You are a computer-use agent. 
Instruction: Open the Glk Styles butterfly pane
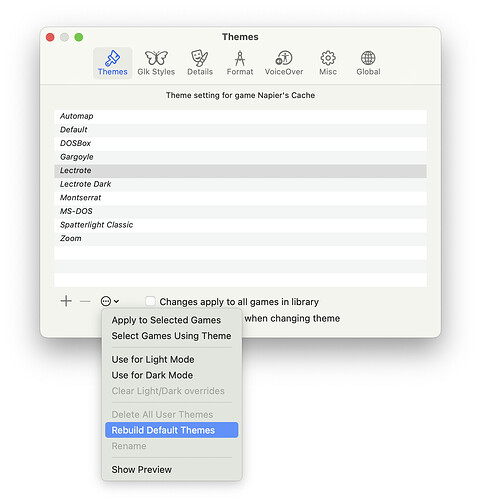156,63
